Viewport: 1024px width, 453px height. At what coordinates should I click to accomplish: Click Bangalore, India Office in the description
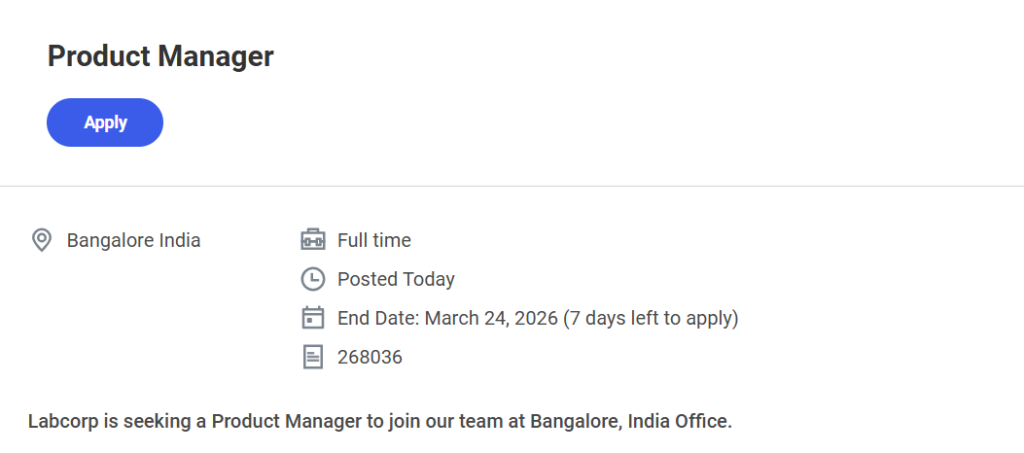631,421
